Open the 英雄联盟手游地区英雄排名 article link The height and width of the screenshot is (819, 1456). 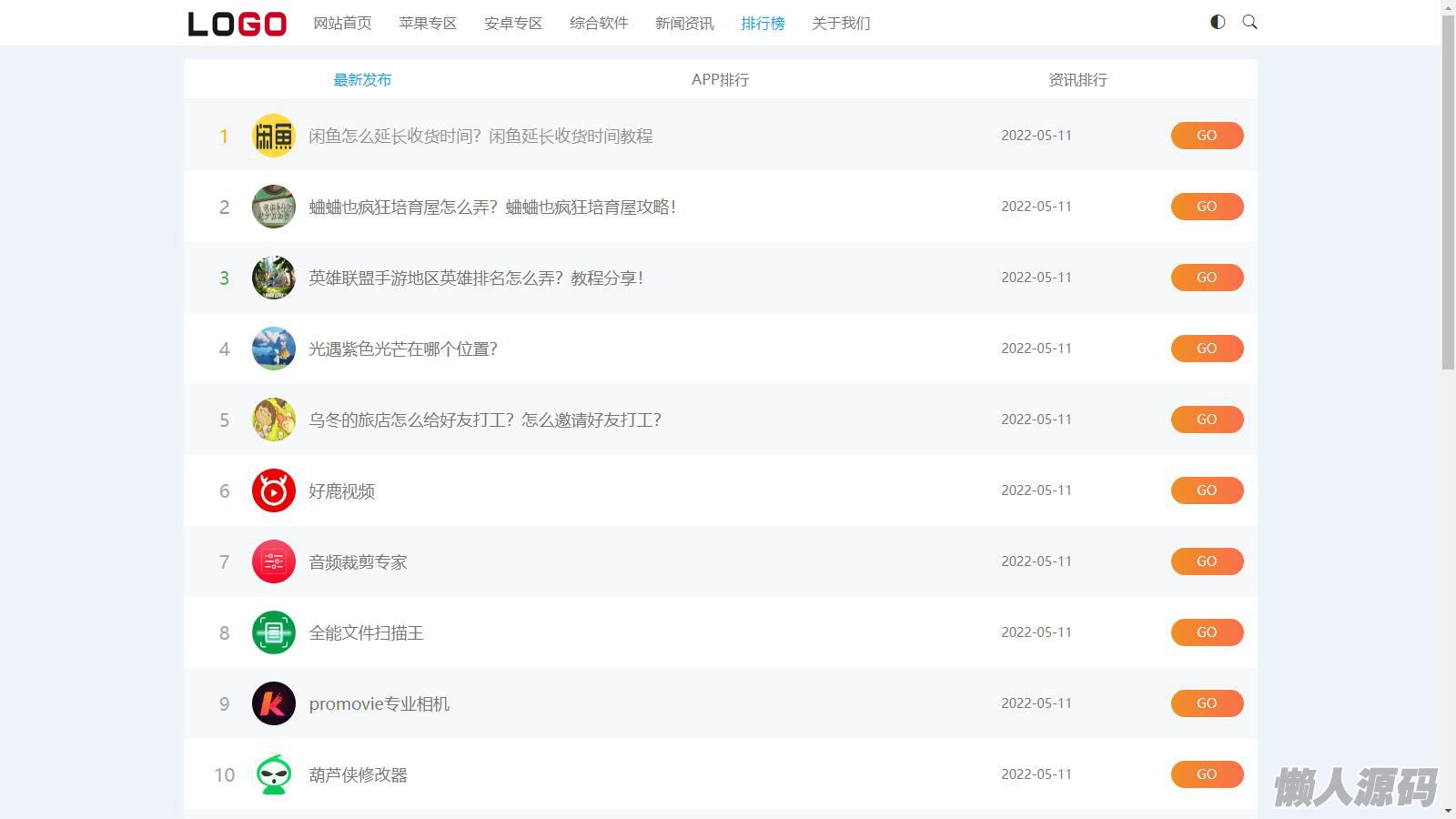click(x=476, y=278)
